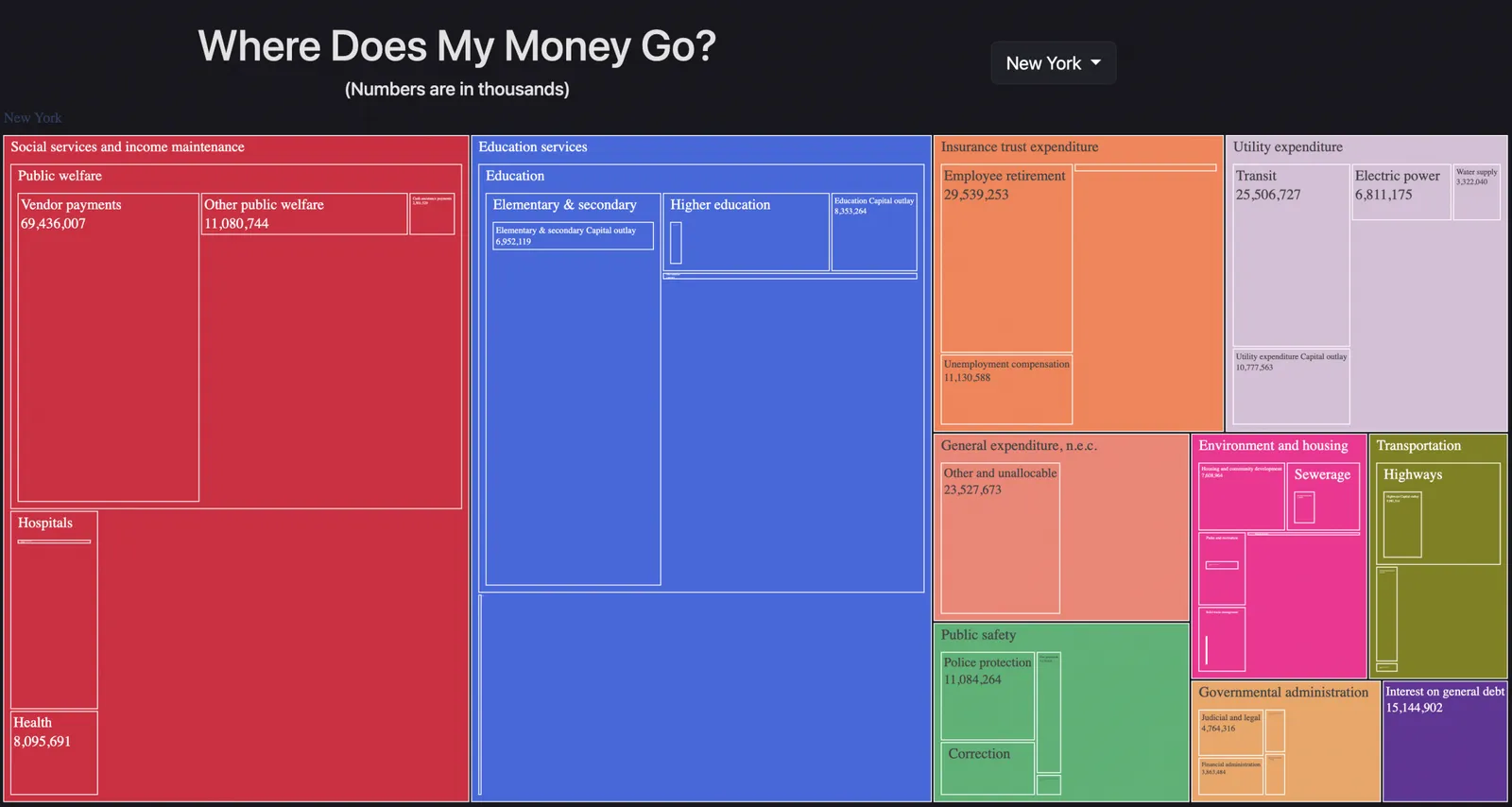Select the Other and unallocable tile

click(1000, 538)
